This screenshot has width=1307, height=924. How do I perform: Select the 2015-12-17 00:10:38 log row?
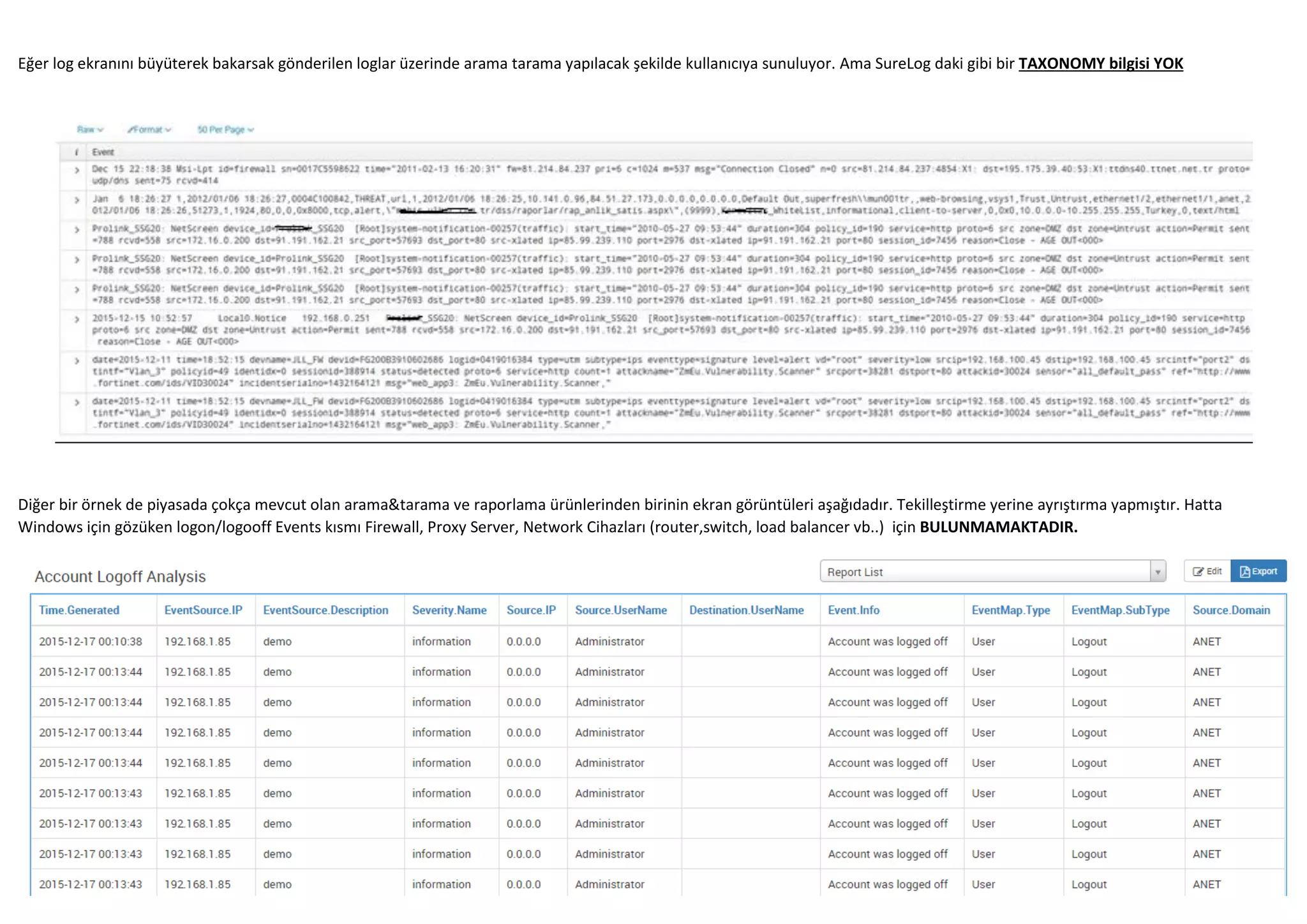coord(90,641)
